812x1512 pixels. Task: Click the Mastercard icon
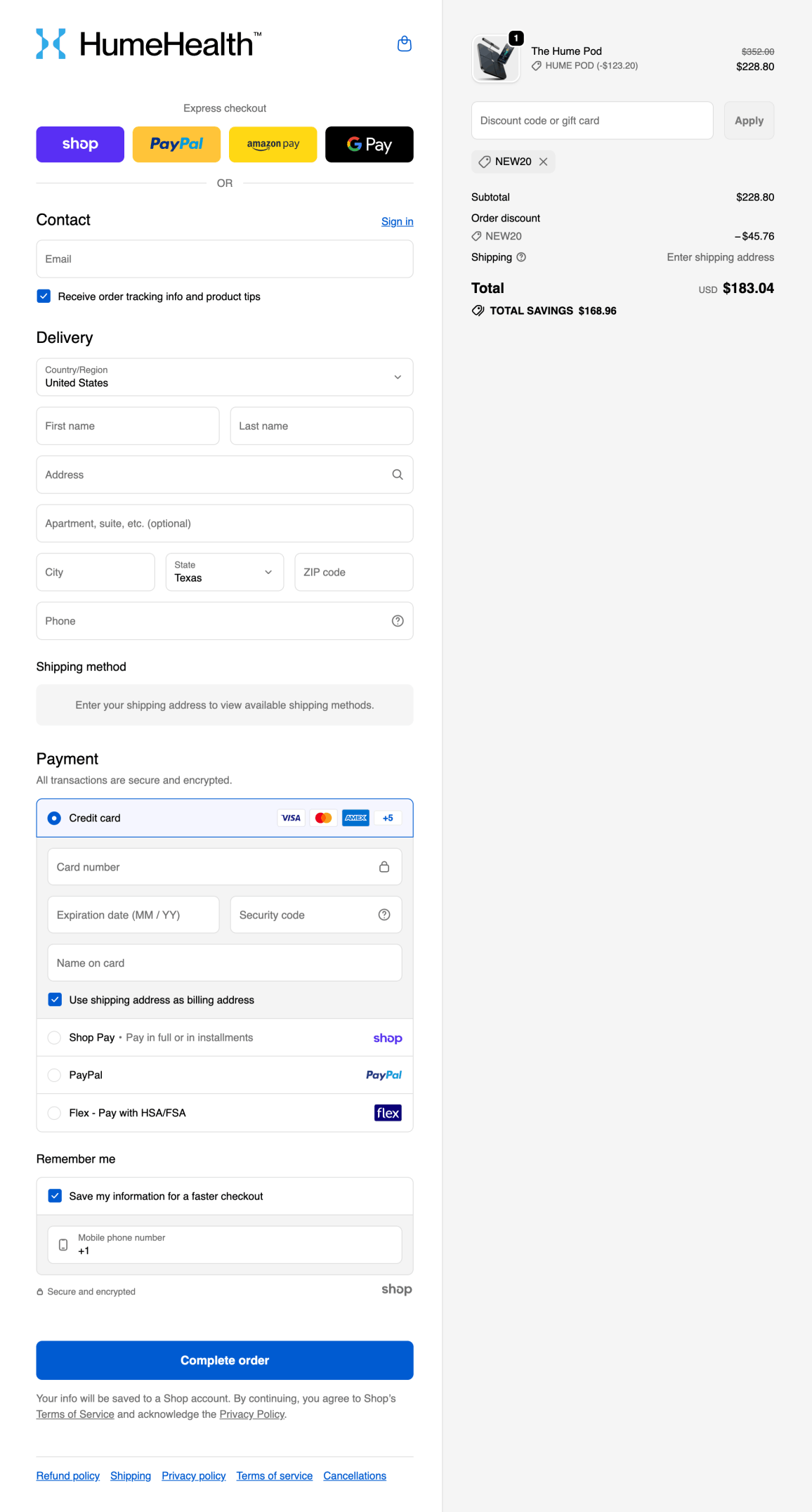[323, 818]
